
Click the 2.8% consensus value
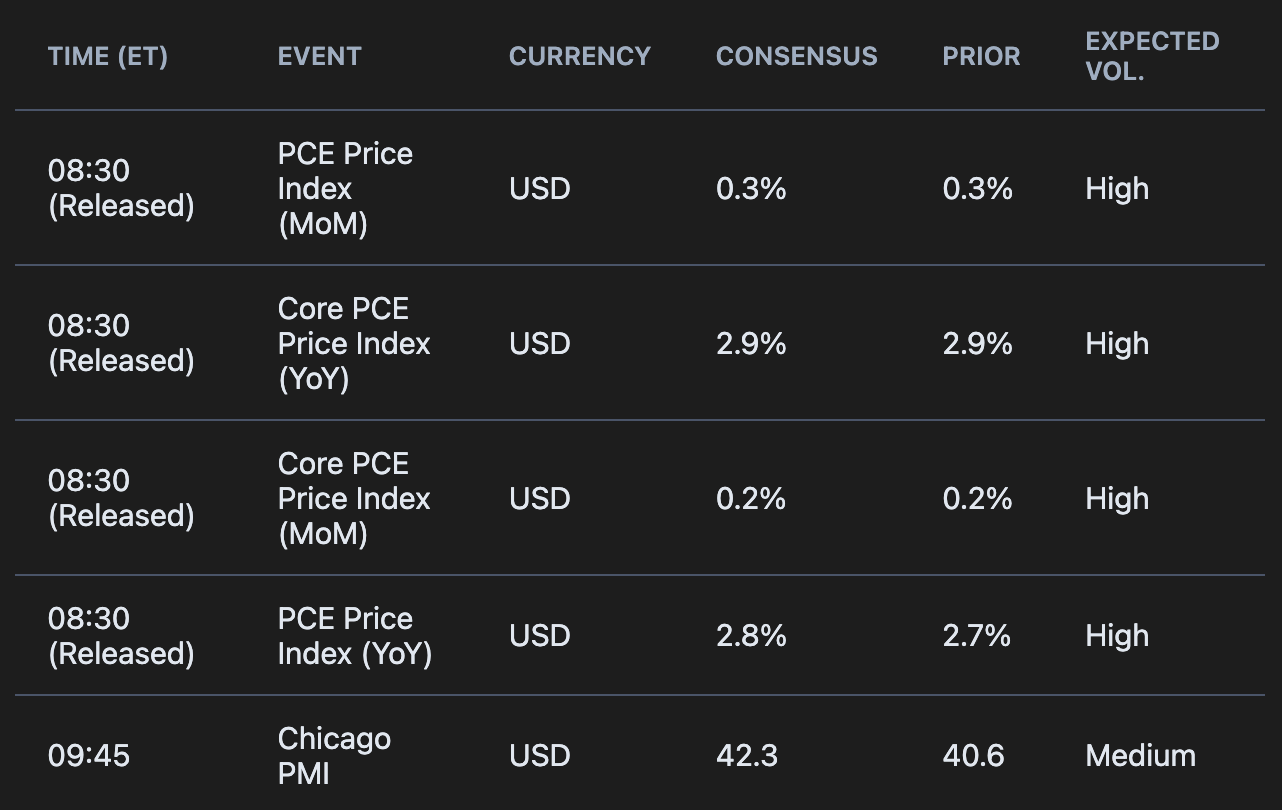point(751,636)
